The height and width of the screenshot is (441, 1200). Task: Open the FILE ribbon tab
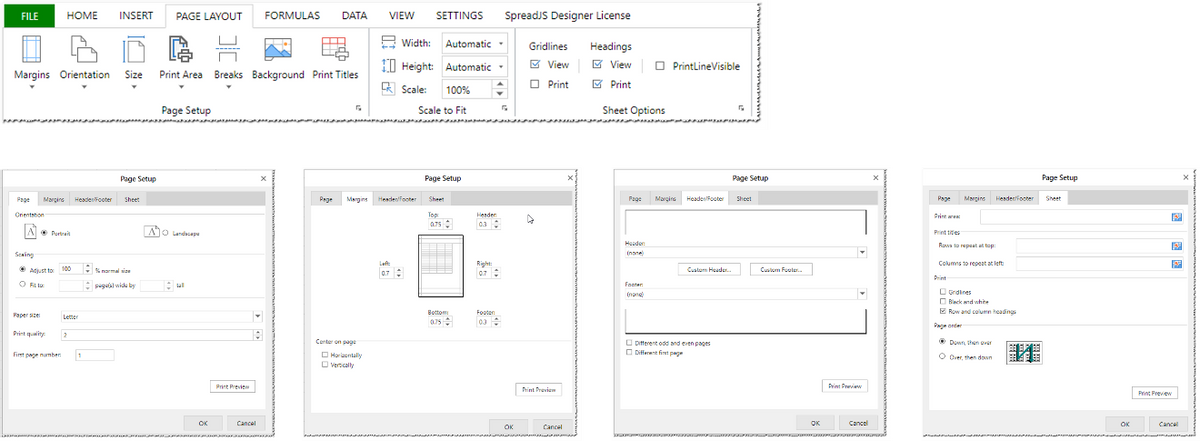[30, 16]
